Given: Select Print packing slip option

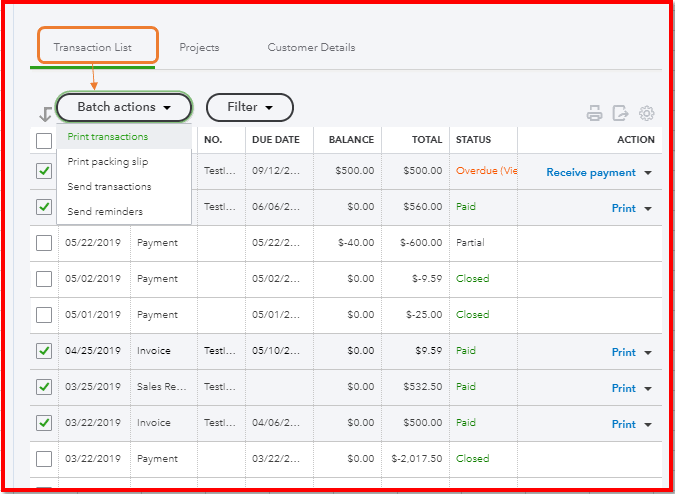Looking at the screenshot, I should point(109,162).
